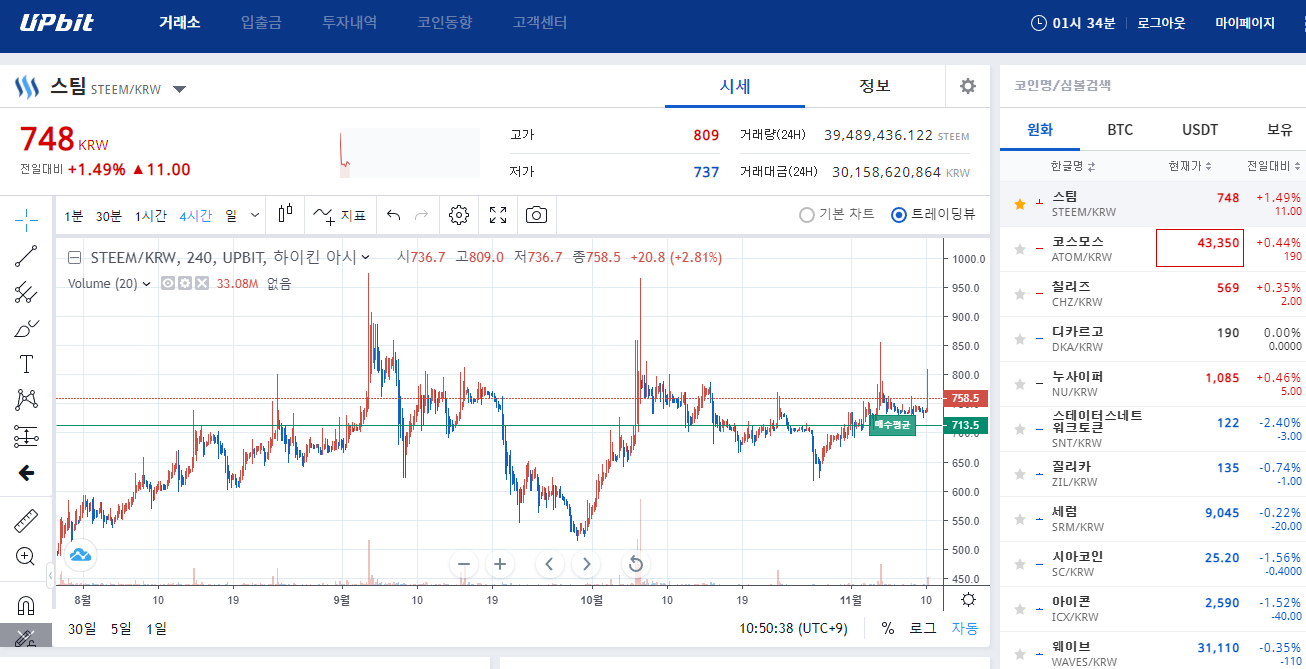
Task: Select the text annotation tool
Action: 26,364
